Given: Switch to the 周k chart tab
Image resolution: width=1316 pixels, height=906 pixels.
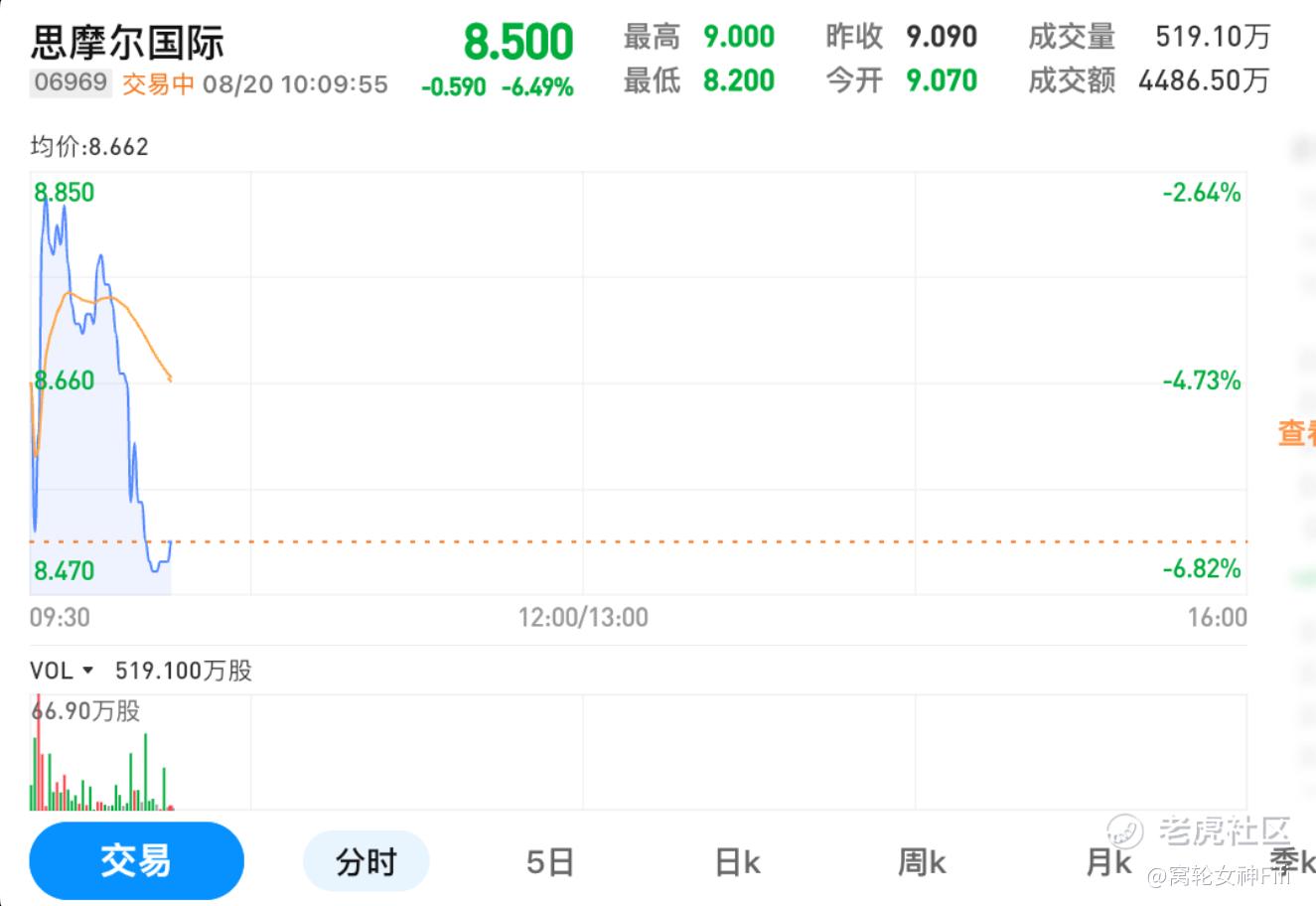Looking at the screenshot, I should (x=922, y=861).
